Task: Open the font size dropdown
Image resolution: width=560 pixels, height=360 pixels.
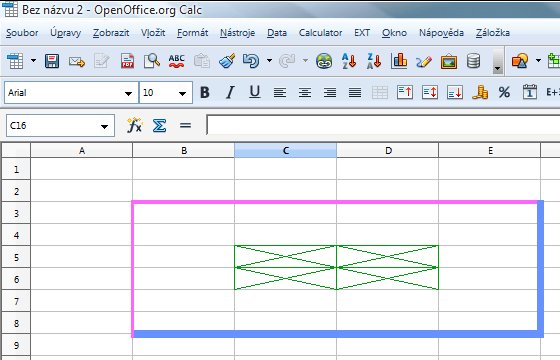Action: pos(182,94)
